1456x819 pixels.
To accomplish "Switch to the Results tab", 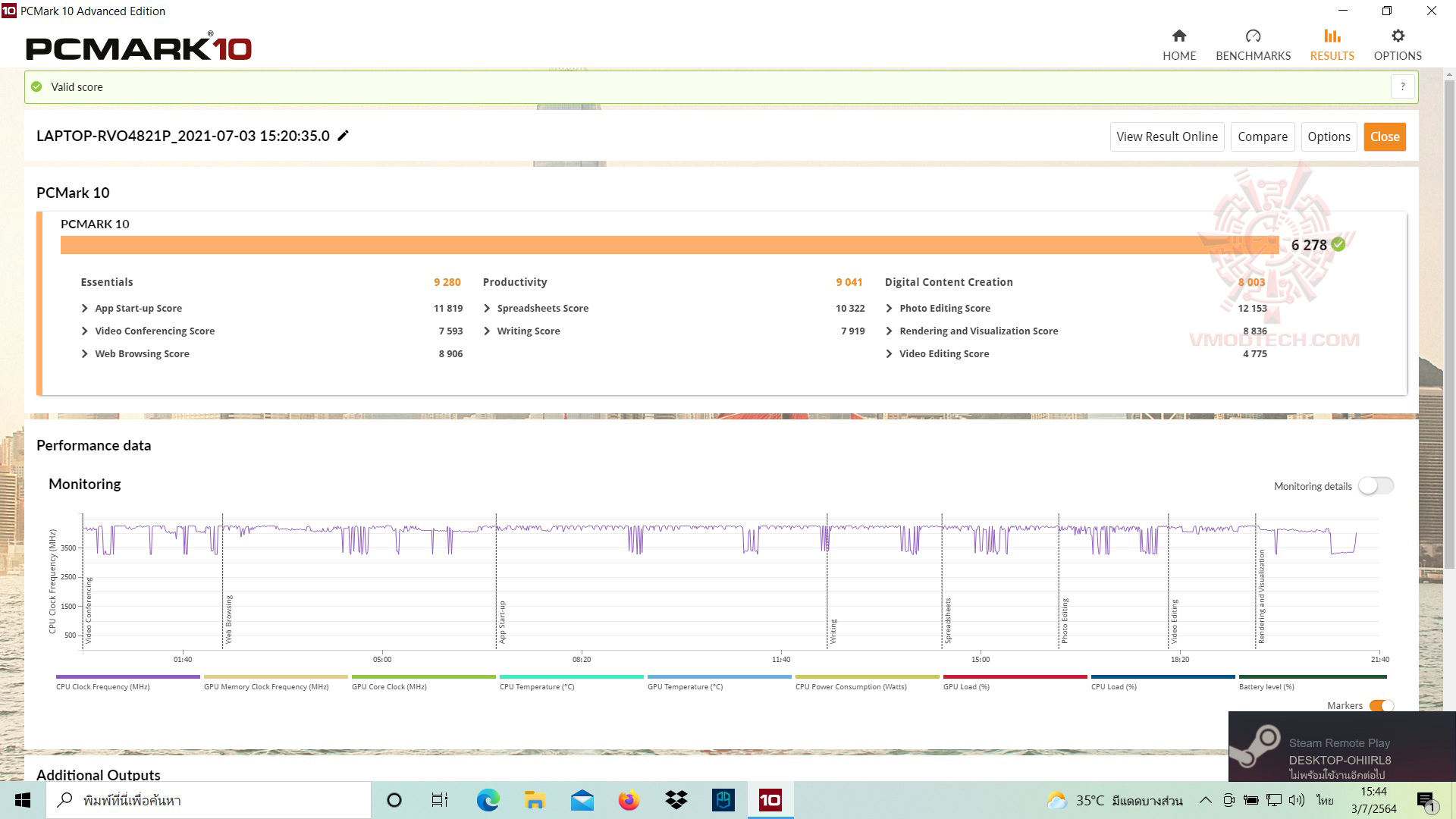I will point(1332,45).
